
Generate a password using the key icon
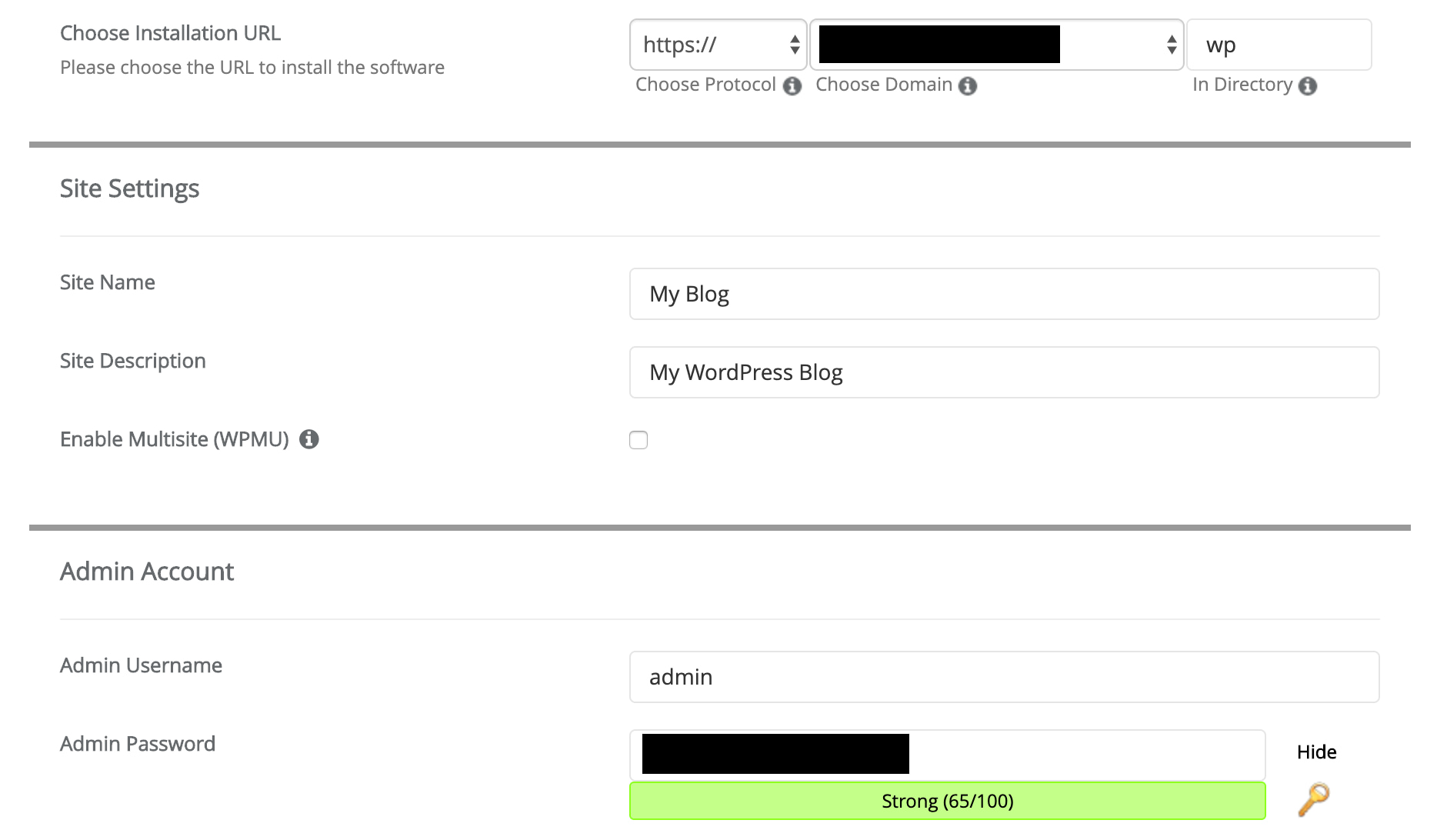pos(1315,800)
